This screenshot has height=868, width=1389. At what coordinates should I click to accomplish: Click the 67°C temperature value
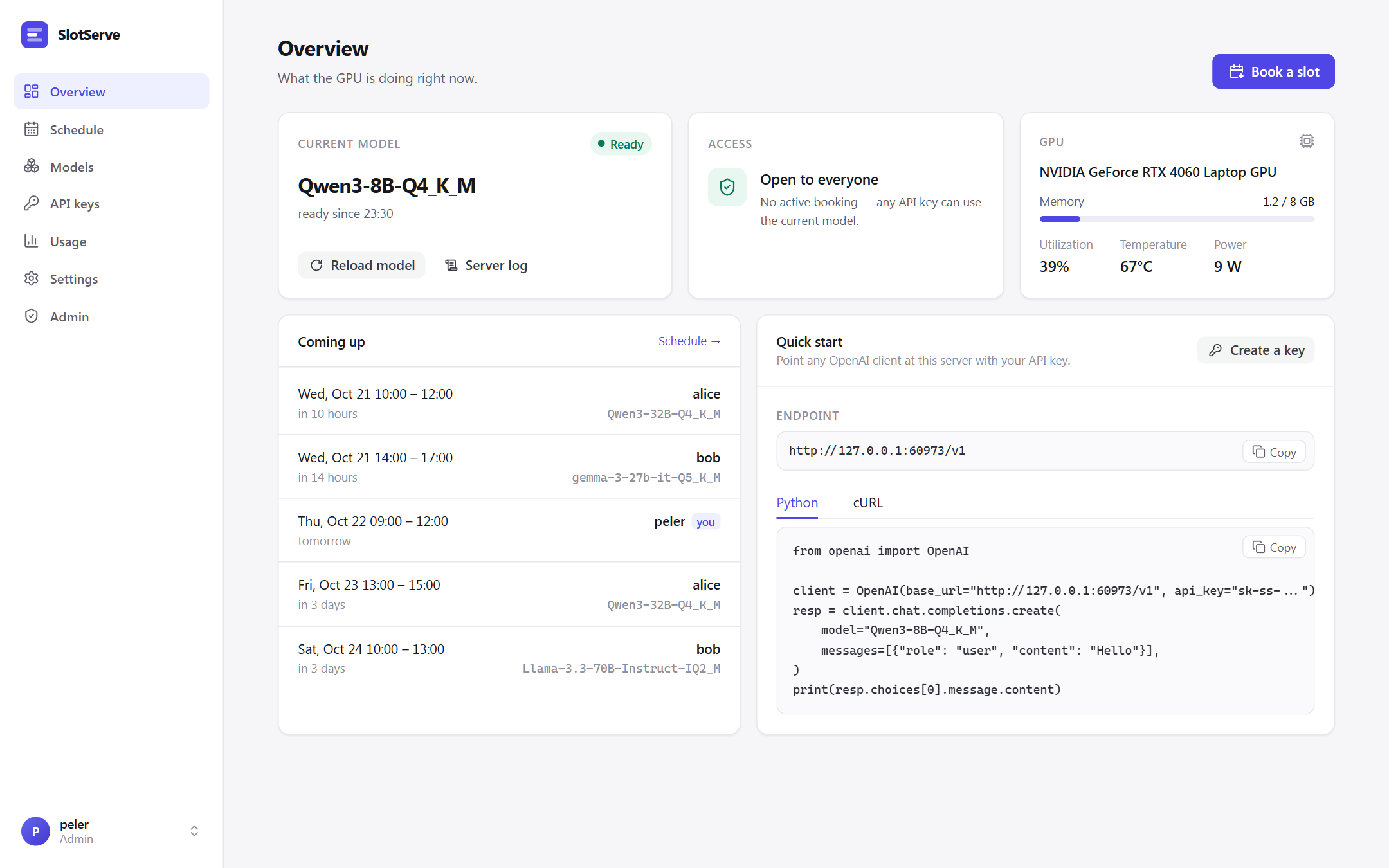tap(1136, 266)
